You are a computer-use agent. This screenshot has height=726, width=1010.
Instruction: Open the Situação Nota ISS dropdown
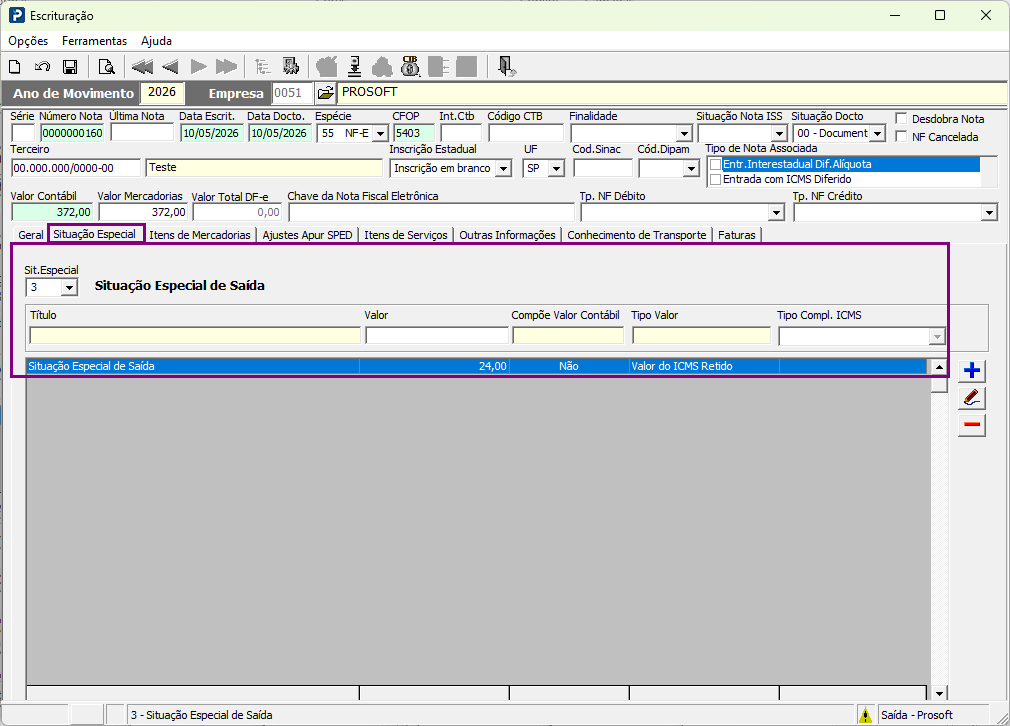click(779, 133)
